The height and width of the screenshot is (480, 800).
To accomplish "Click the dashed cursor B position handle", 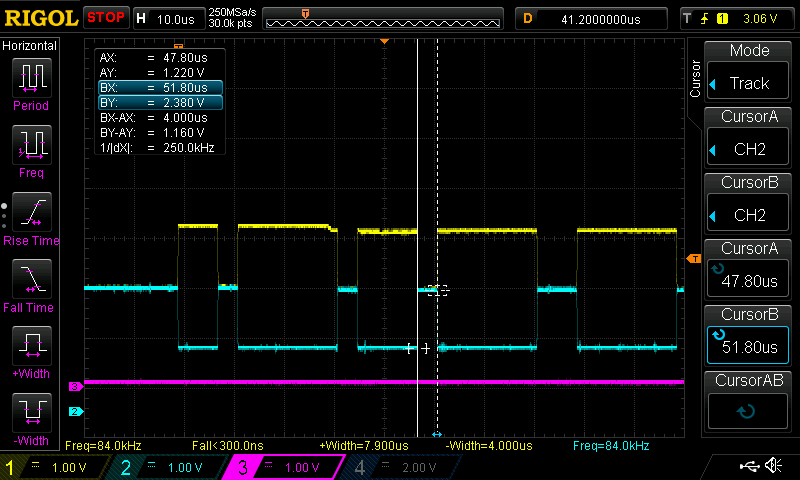I will click(437, 434).
